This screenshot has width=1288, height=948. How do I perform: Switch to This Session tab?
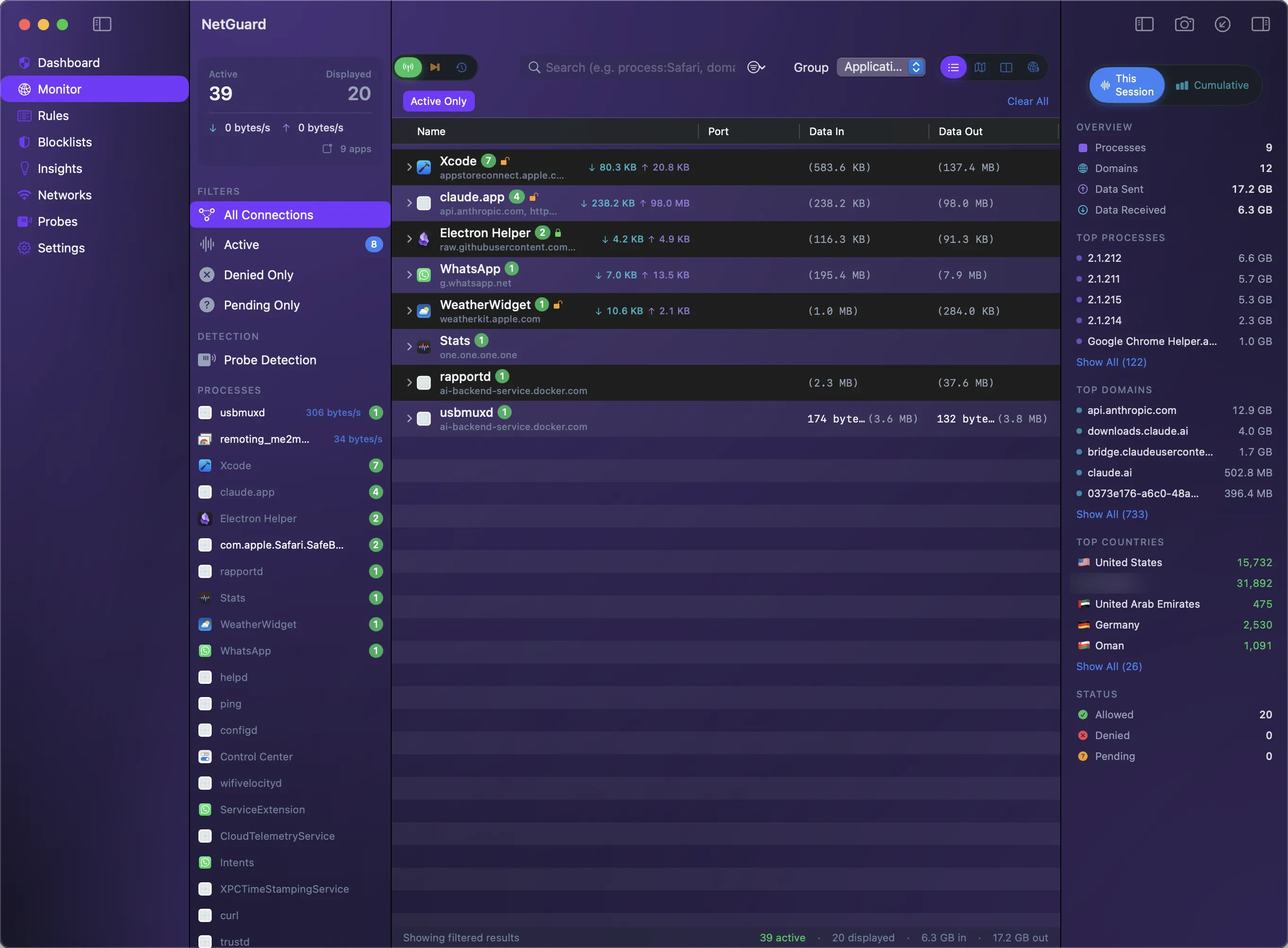click(1127, 85)
